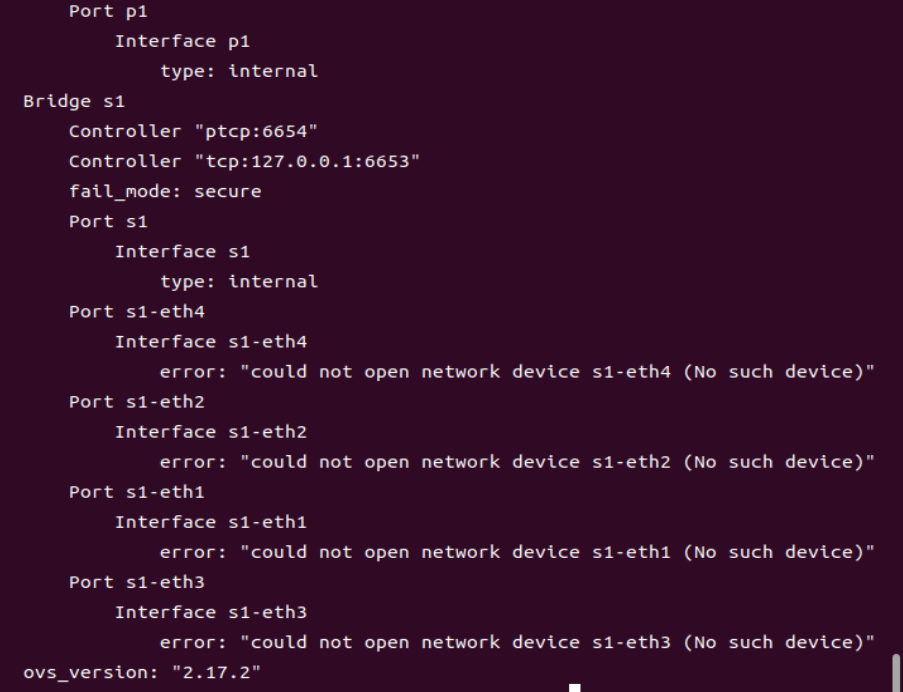Click the s1-eth1 error message line
903x692 pixels.
(x=518, y=552)
